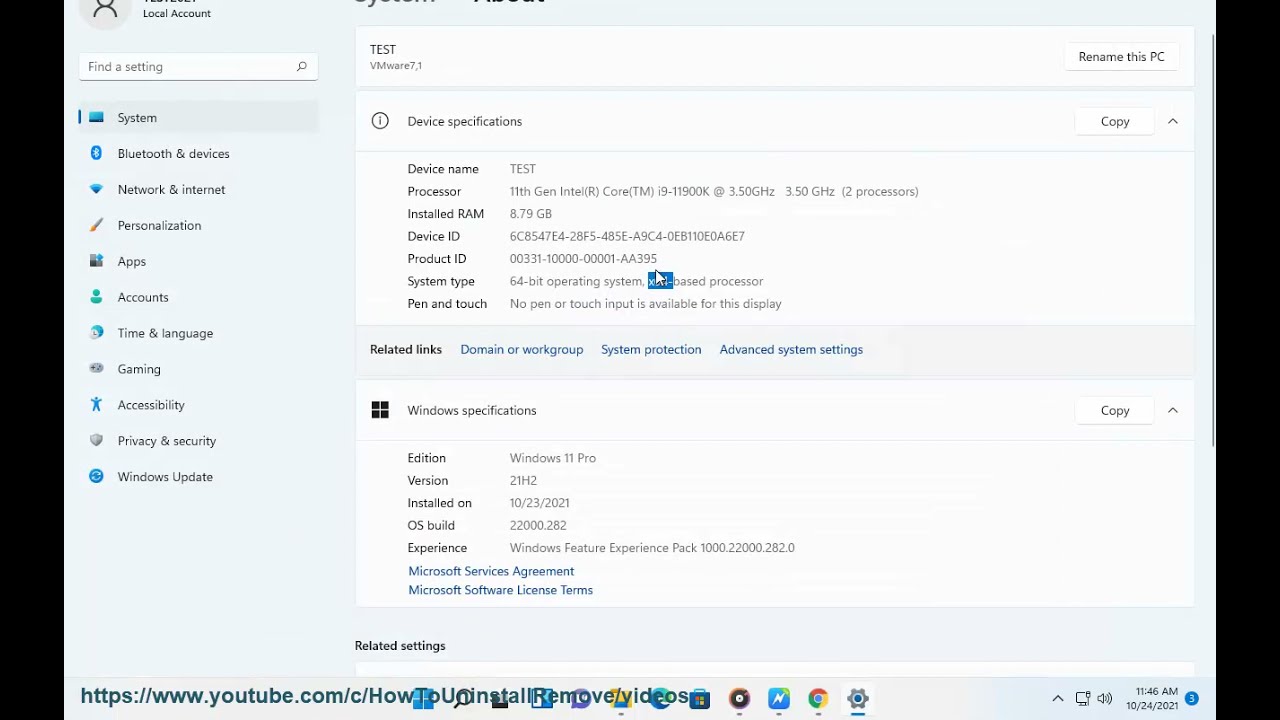Open Bluetooth & devices via its Bluetooth icon
The height and width of the screenshot is (720, 1280).
coord(96,153)
